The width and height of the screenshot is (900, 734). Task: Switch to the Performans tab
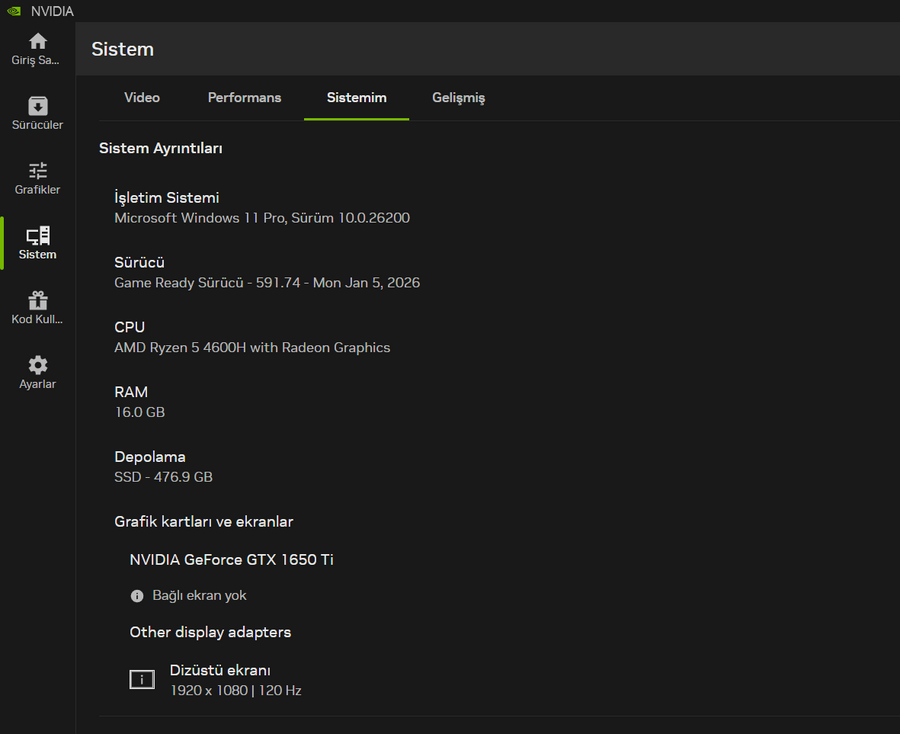coord(244,98)
